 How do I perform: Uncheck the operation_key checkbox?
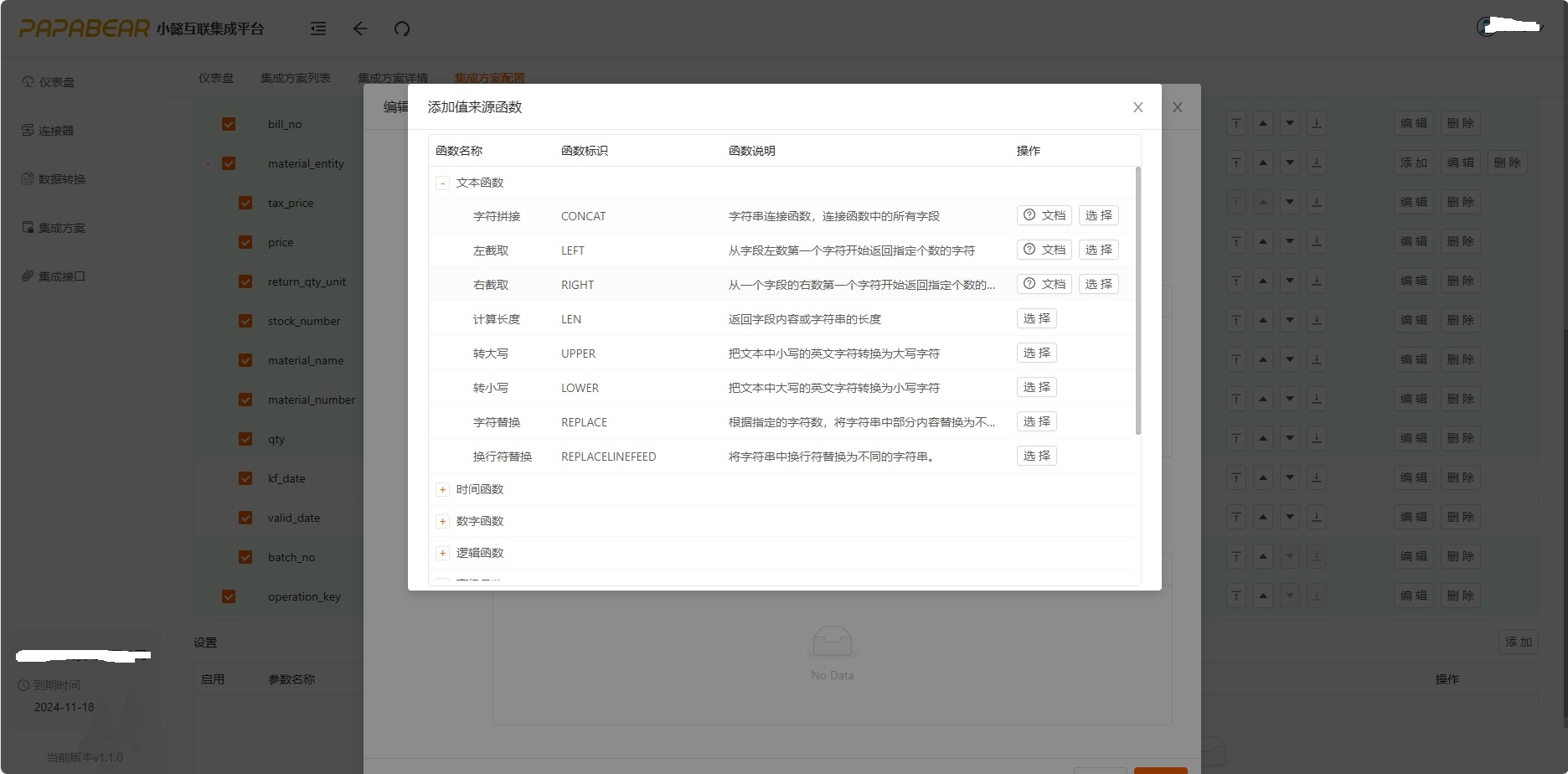(229, 596)
